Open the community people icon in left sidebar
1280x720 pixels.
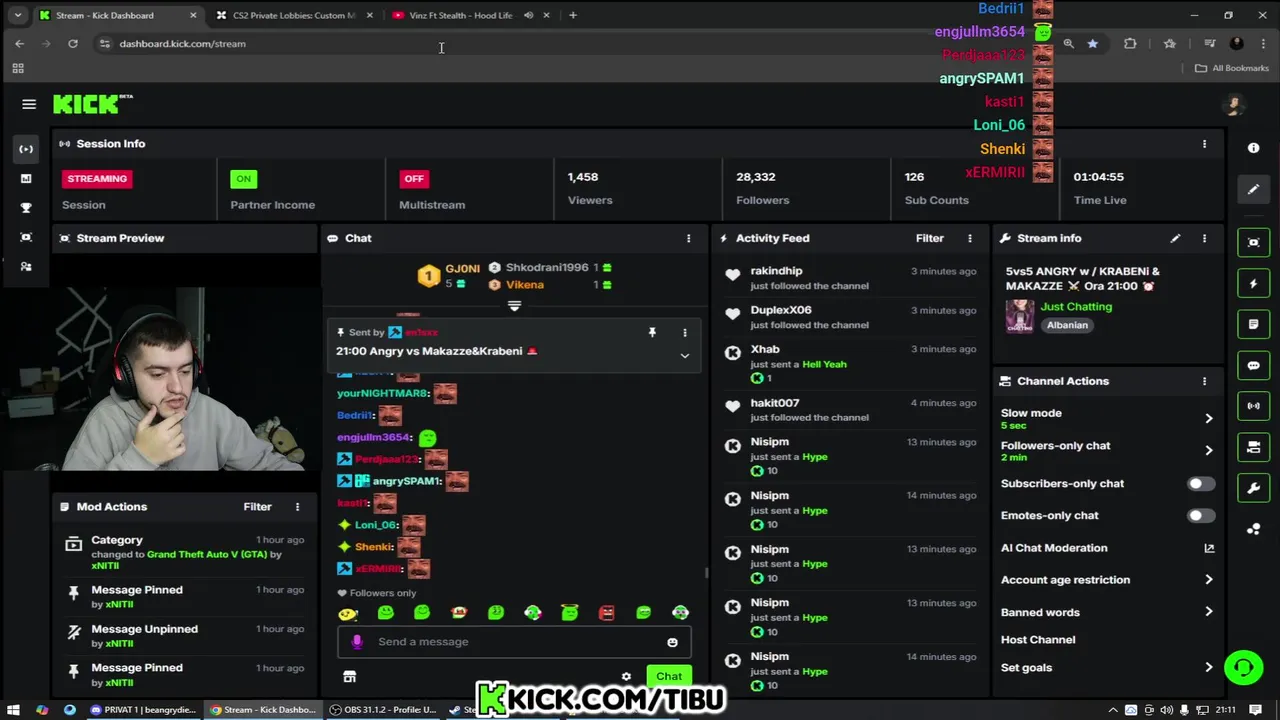26,267
